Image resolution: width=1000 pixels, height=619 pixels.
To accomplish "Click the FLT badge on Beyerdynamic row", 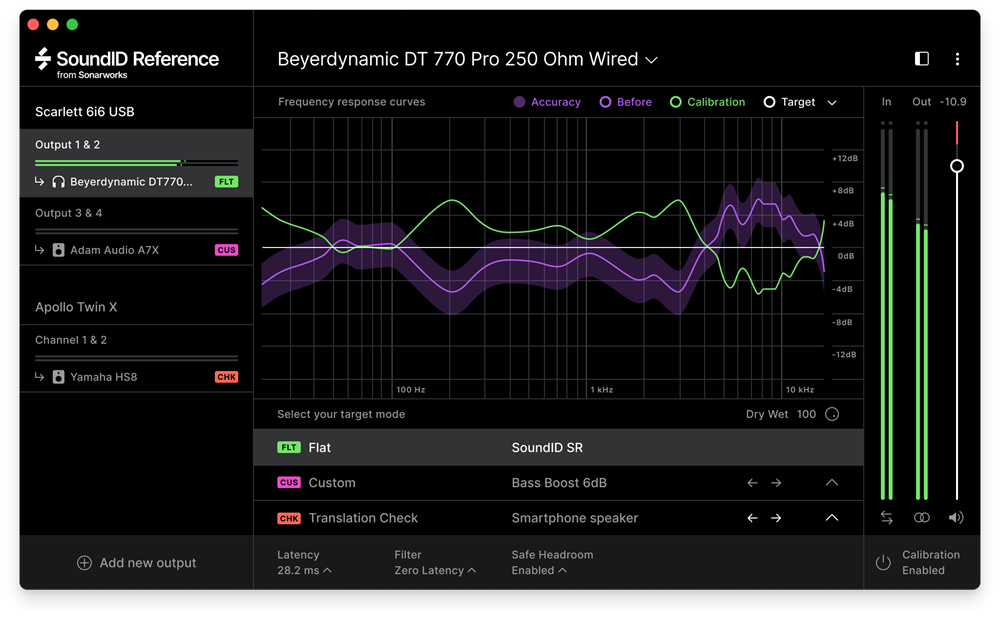I will [226, 182].
